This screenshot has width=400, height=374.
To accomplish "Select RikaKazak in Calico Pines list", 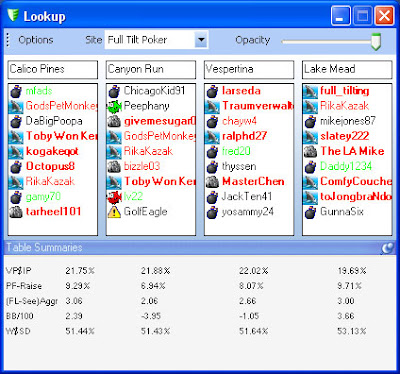I will point(50,181).
